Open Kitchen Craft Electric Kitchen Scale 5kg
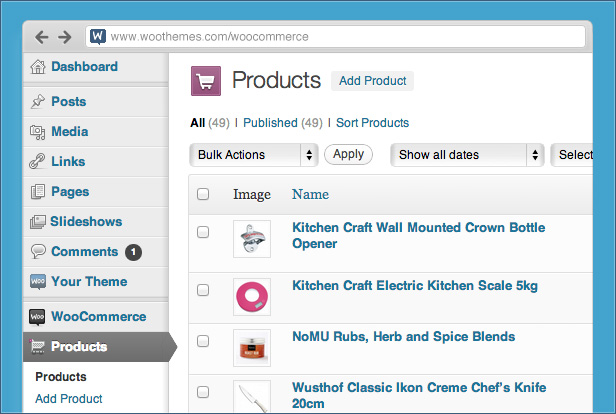 (x=415, y=286)
